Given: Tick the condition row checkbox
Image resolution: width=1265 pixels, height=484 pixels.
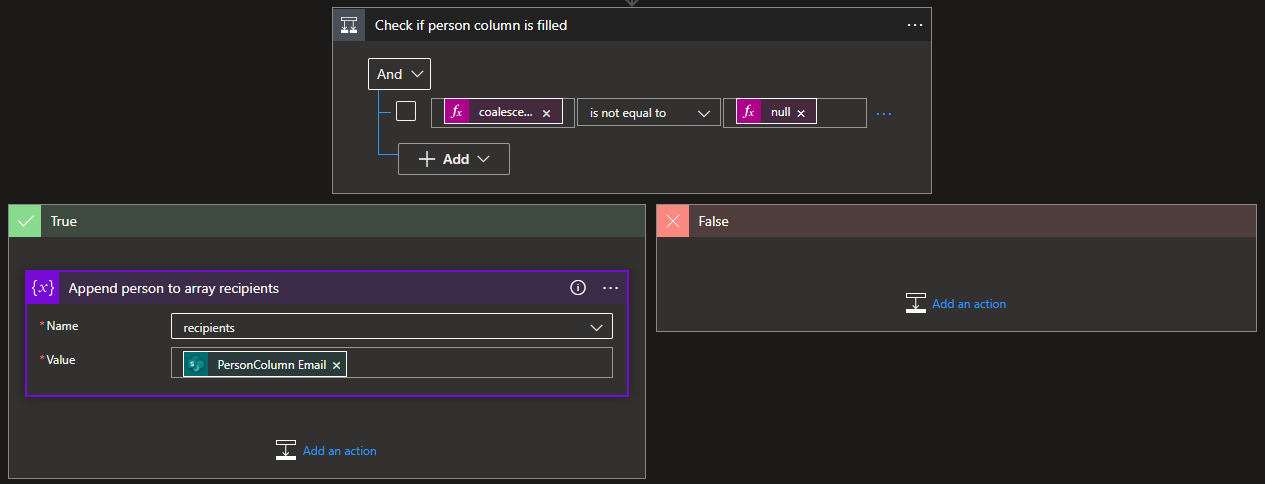Looking at the screenshot, I should pos(406,111).
